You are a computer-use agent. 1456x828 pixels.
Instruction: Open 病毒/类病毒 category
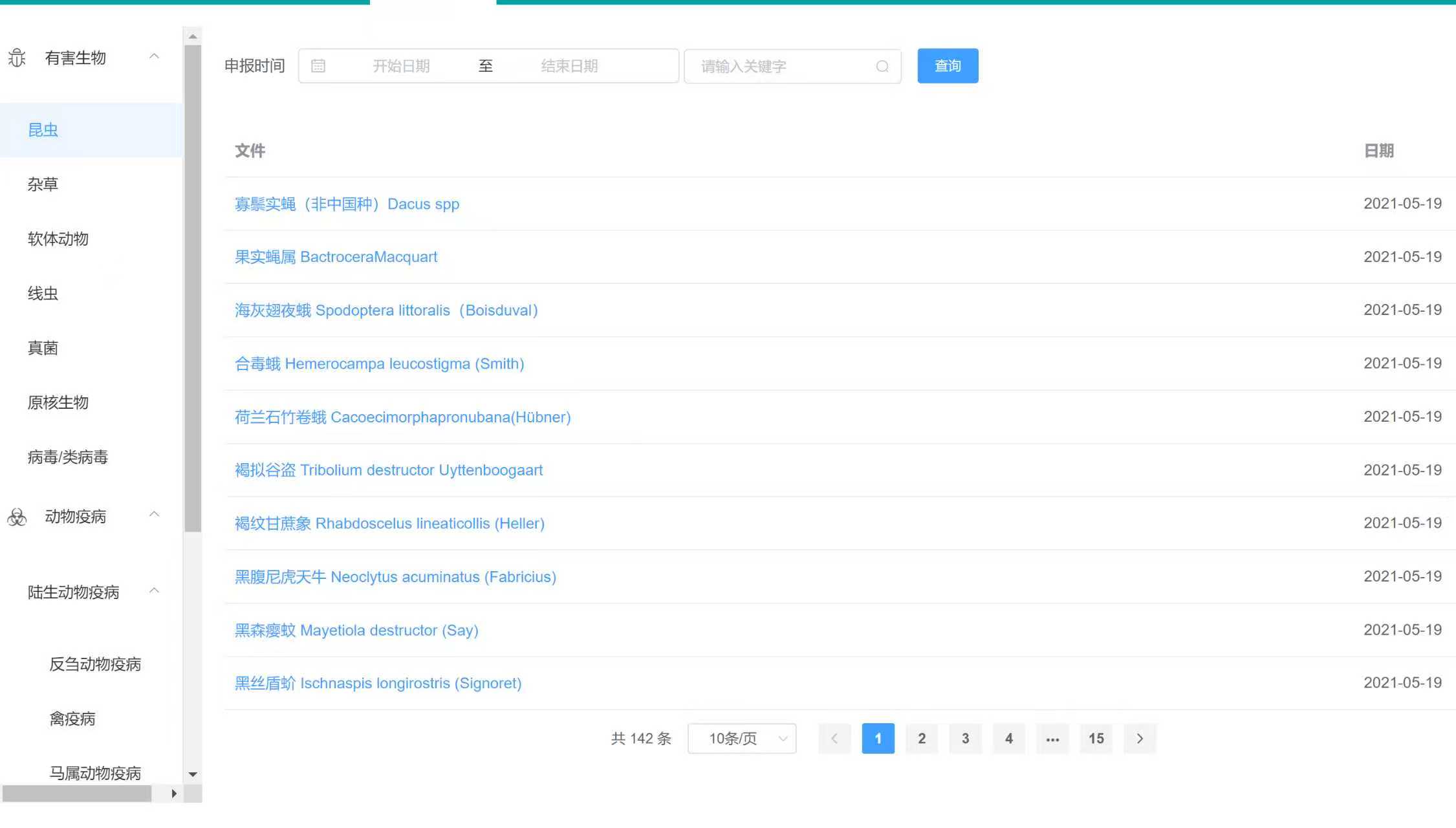click(x=67, y=457)
